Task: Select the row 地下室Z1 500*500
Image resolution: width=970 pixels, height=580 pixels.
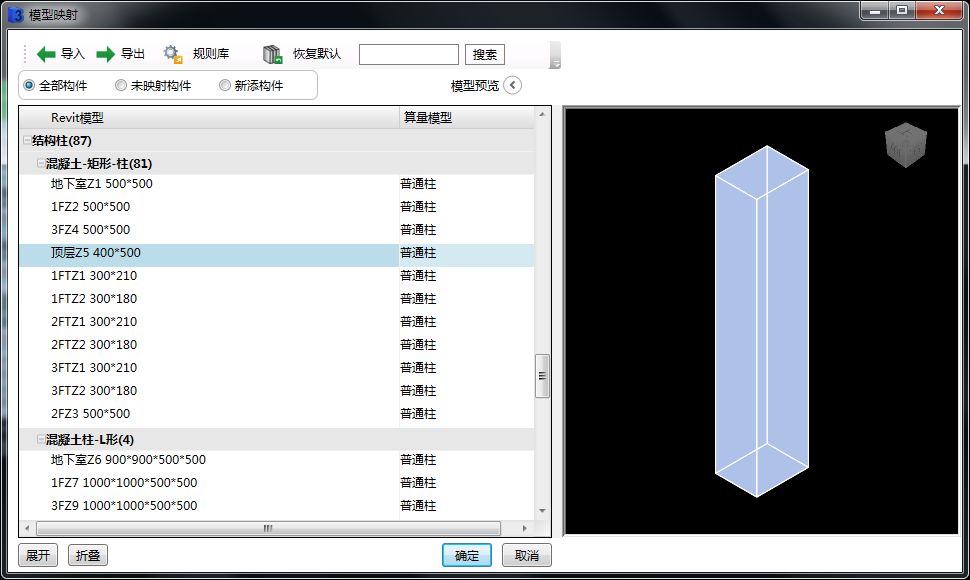Action: (x=277, y=184)
